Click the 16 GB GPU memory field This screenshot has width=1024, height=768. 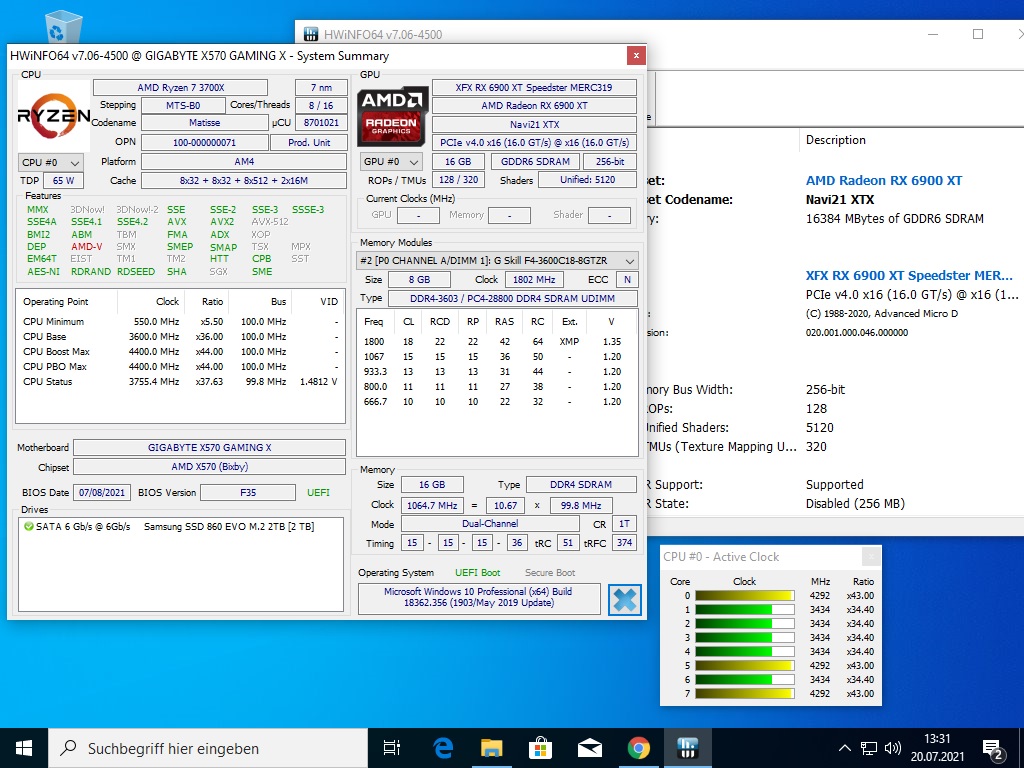[x=458, y=161]
